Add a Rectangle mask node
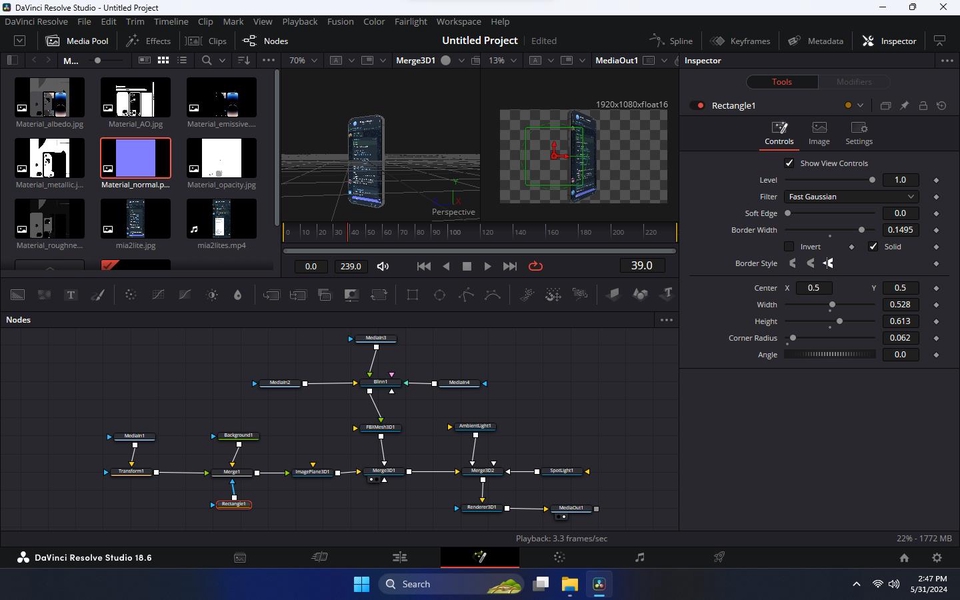Viewport: 960px width, 600px height. (x=413, y=294)
